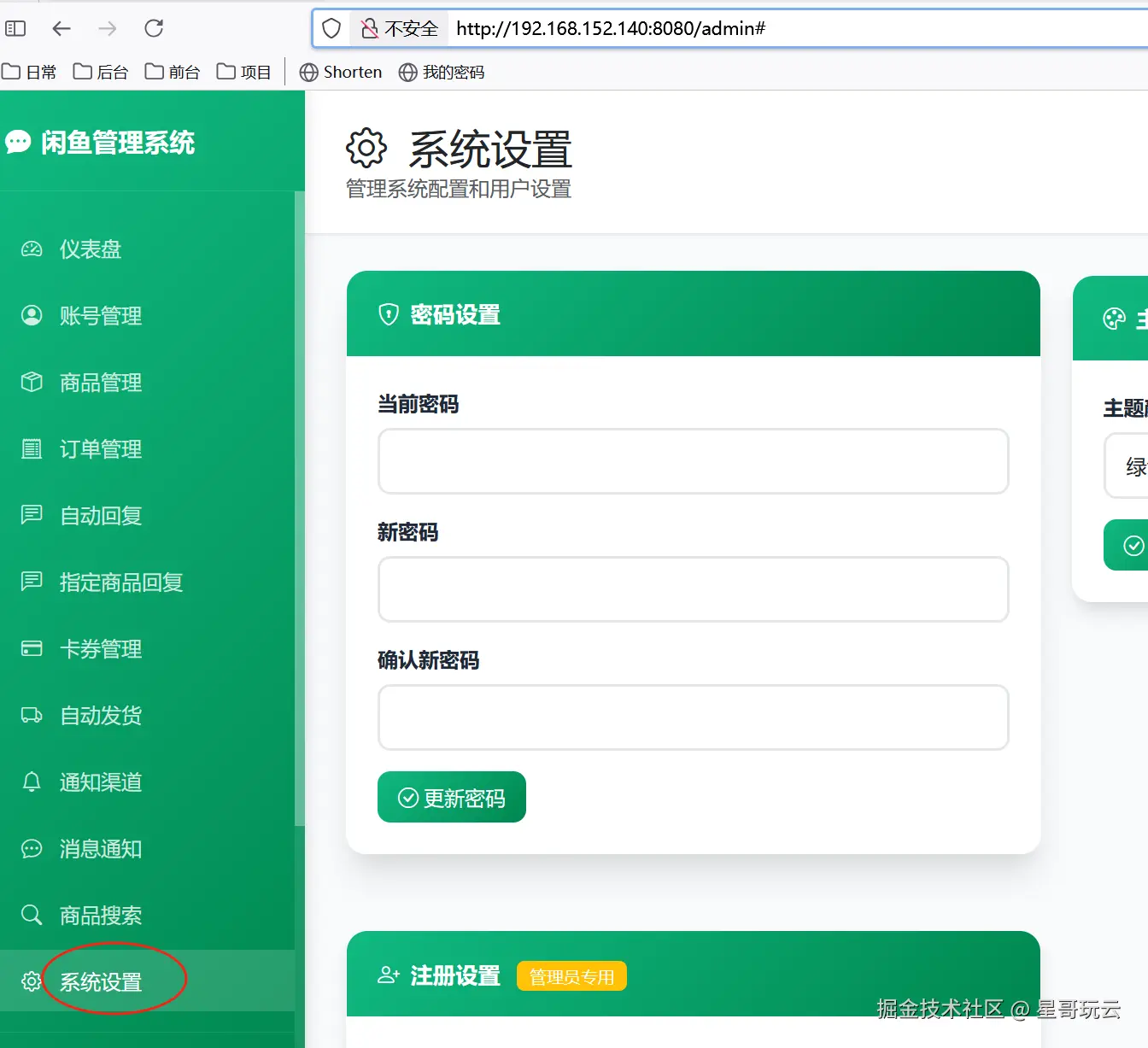The image size is (1148, 1048).
Task: Open the 主题 color dropdown showing 绿
Action: tap(1126, 466)
